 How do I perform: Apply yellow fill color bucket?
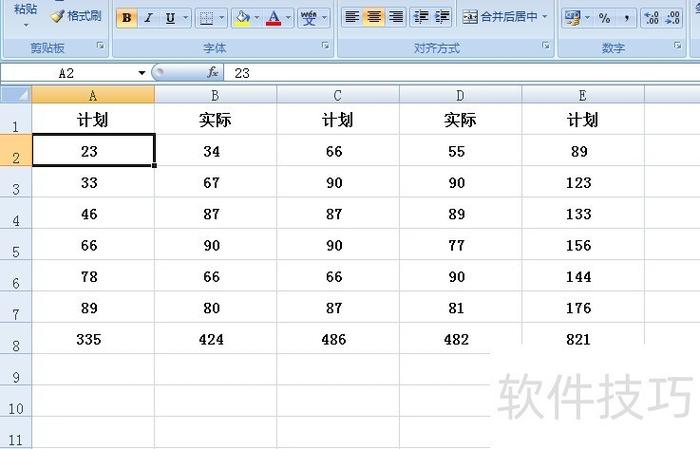pos(242,18)
